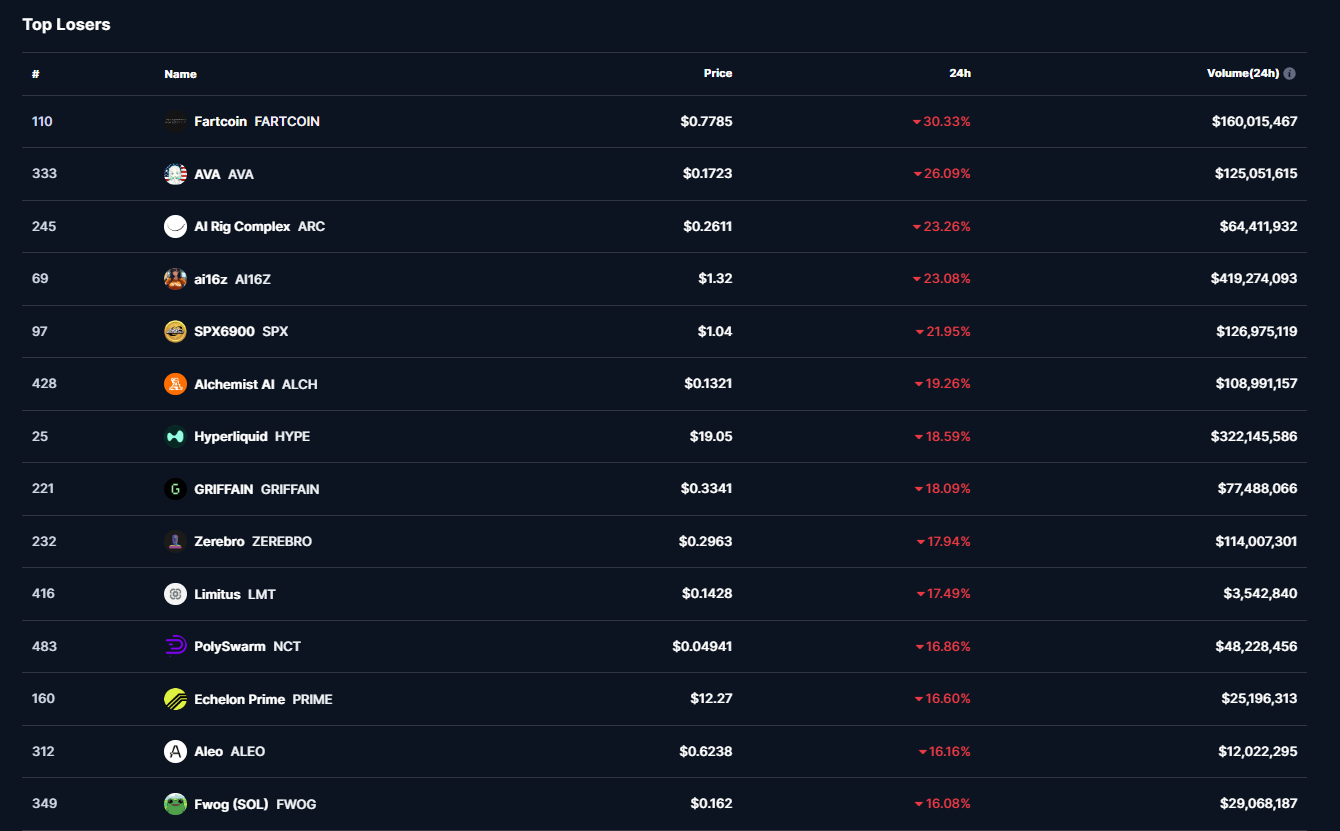Sort by the rank # column header
Screen dimensions: 1340x831
coord(36,74)
